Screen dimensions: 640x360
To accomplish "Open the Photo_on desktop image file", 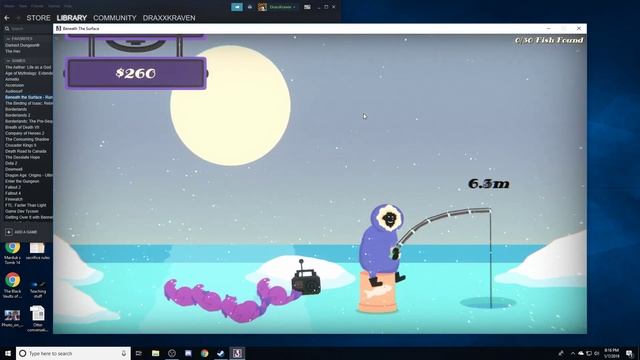I will (x=12, y=318).
